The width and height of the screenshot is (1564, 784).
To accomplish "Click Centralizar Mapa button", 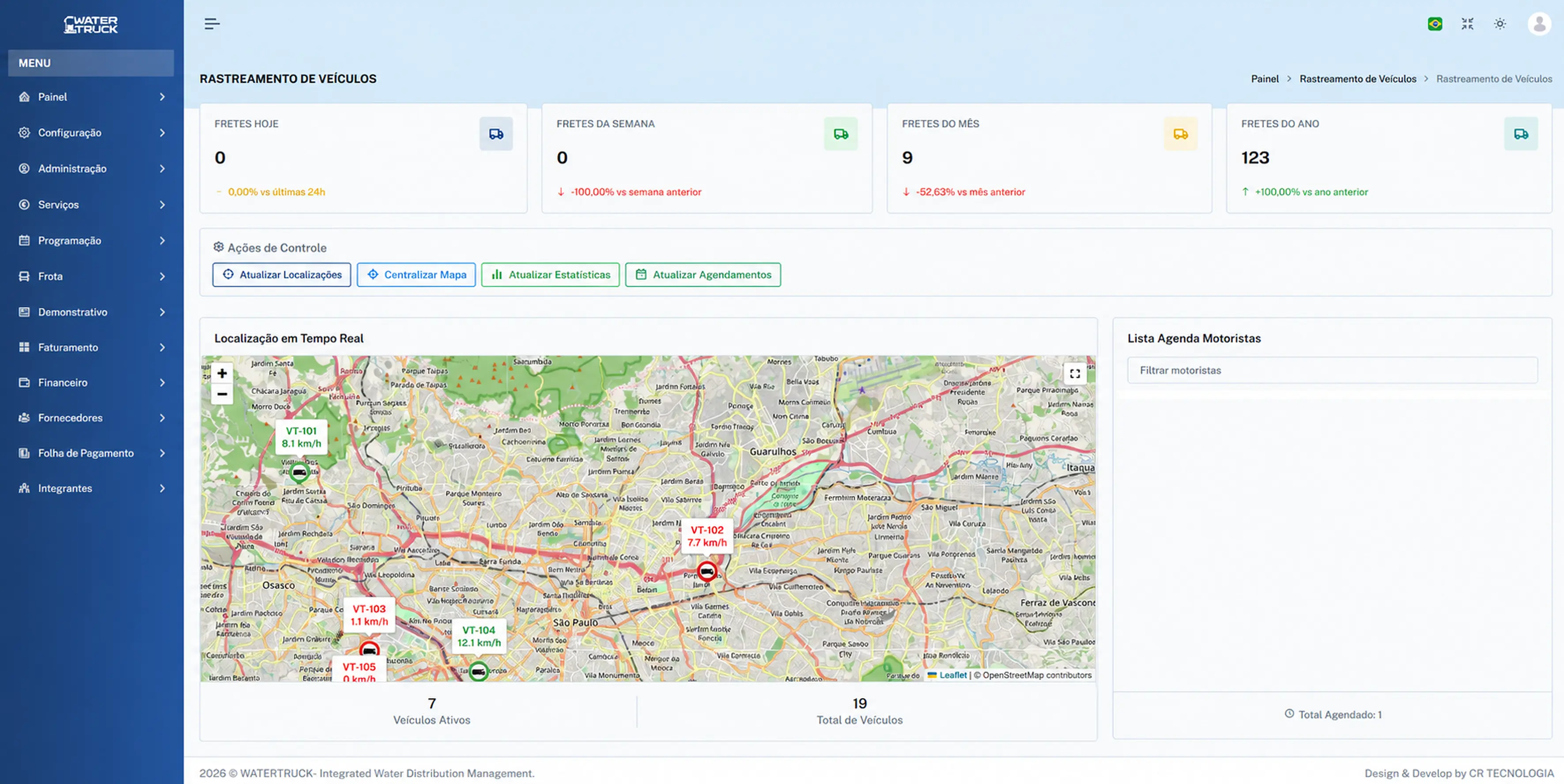I will coord(416,275).
